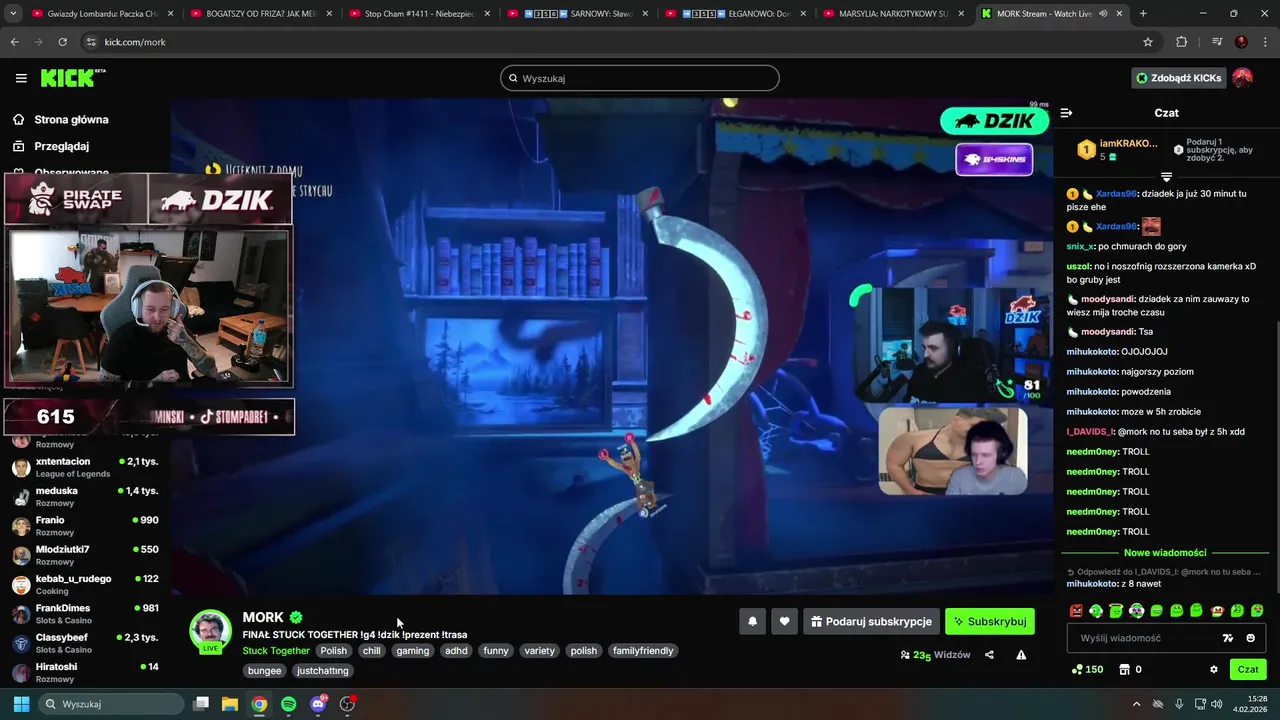The image size is (1280, 720).
Task: Open the hamburger sidebar menu
Action: (x=21, y=78)
